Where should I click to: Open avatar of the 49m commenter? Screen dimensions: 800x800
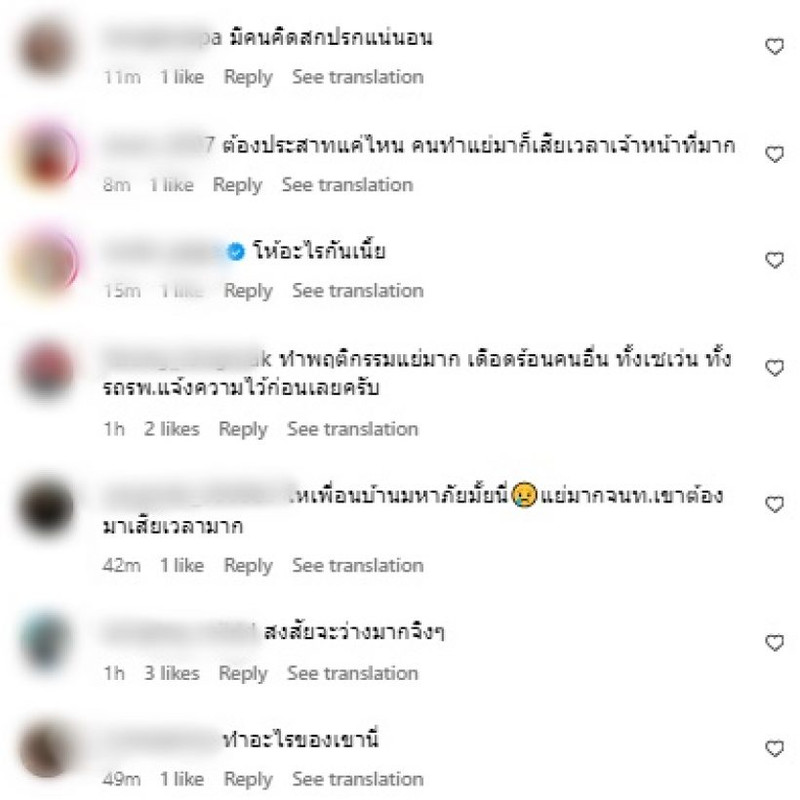point(46,749)
